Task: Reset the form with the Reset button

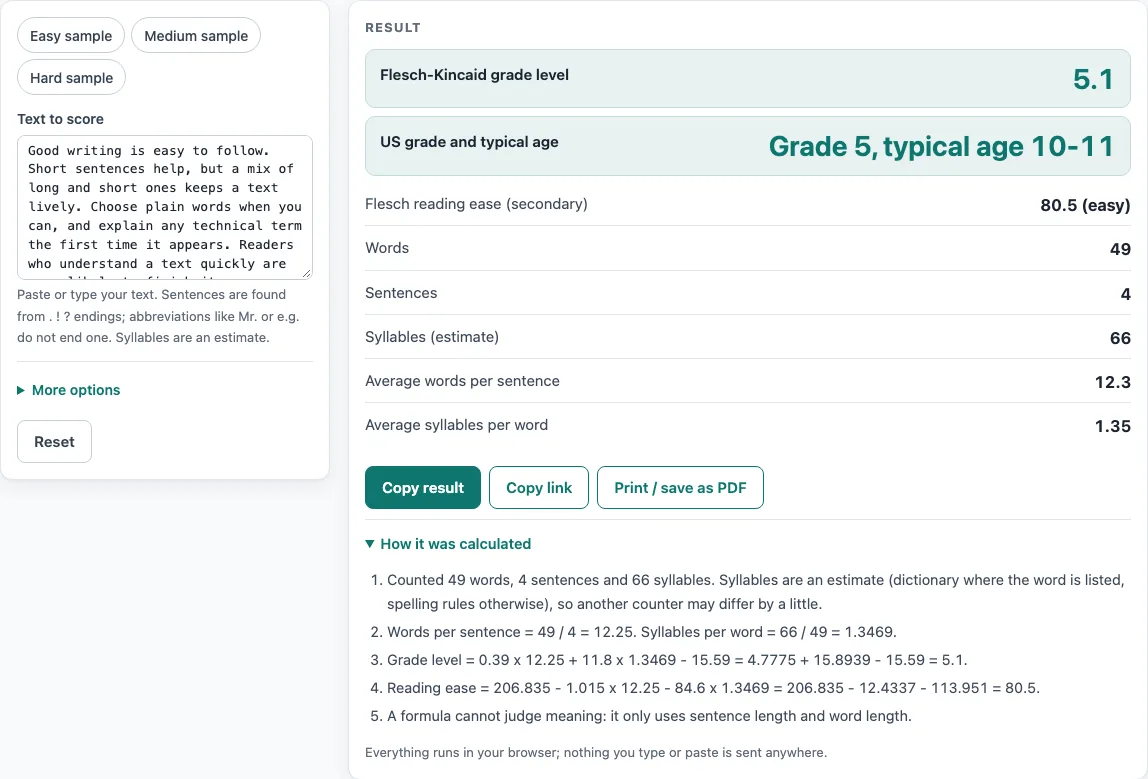Action: click(54, 441)
